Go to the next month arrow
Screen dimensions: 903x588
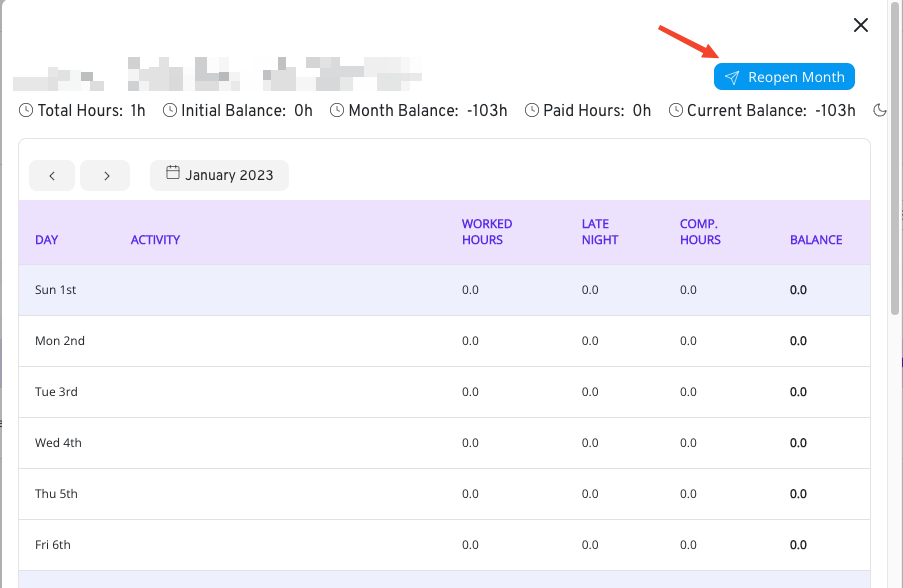coord(105,176)
